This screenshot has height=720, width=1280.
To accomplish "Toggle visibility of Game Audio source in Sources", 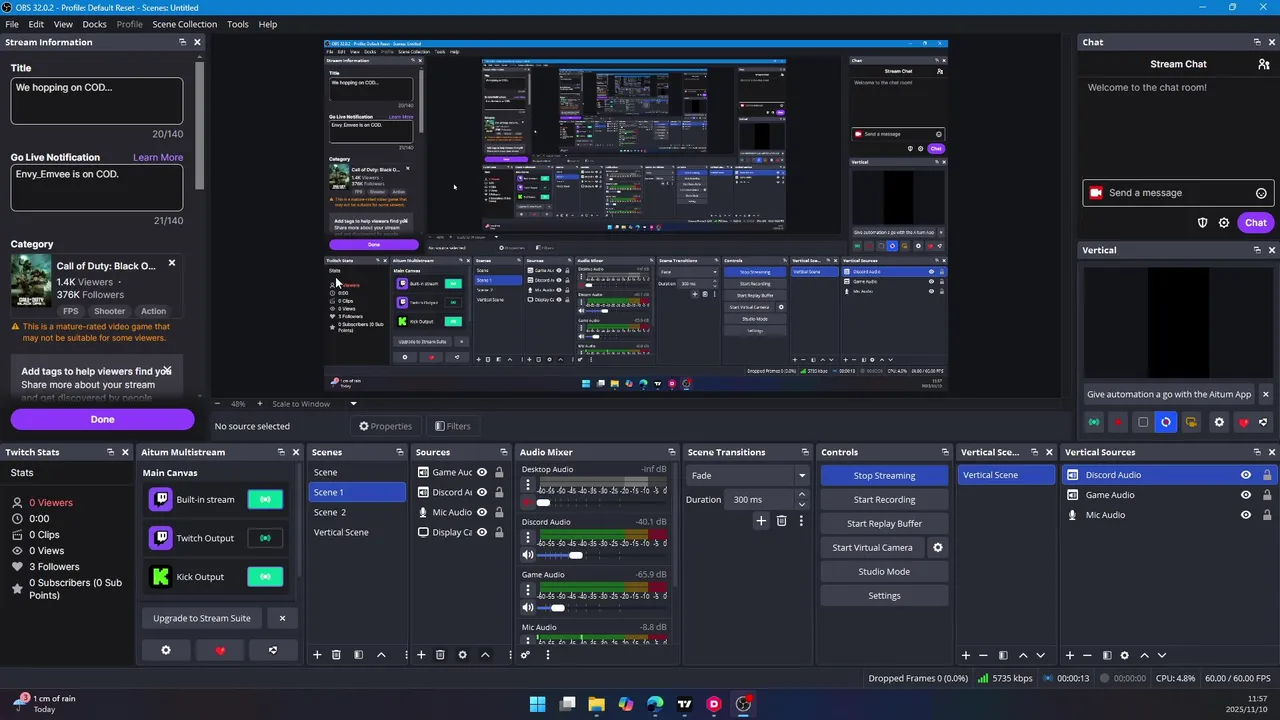I will (482, 473).
